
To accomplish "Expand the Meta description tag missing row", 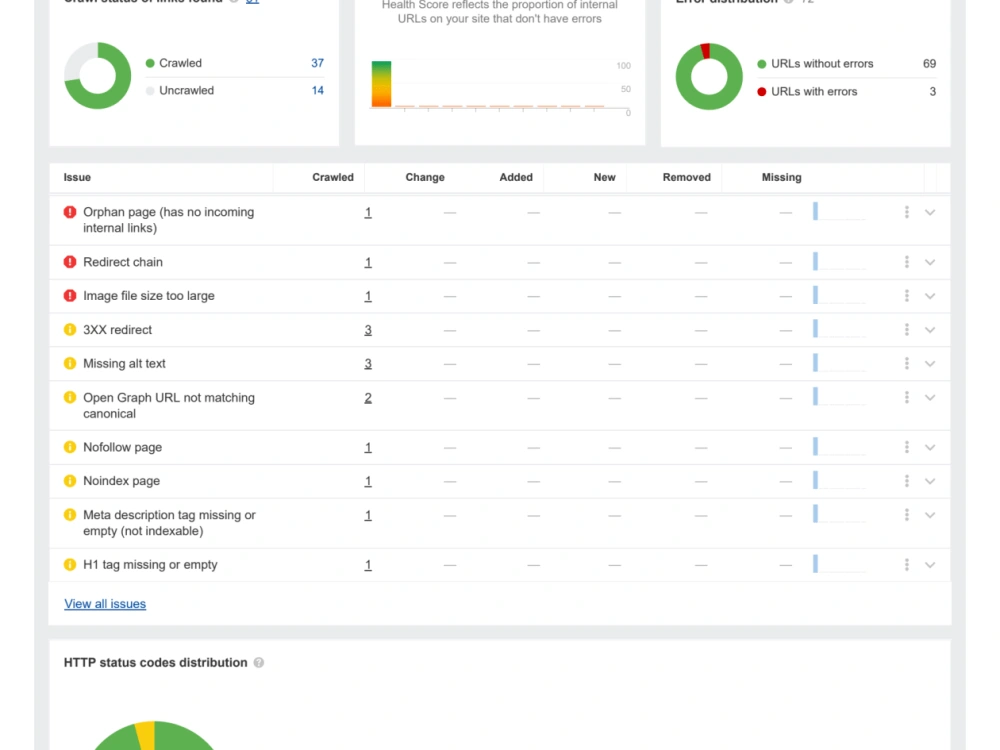I will pyautogui.click(x=930, y=515).
